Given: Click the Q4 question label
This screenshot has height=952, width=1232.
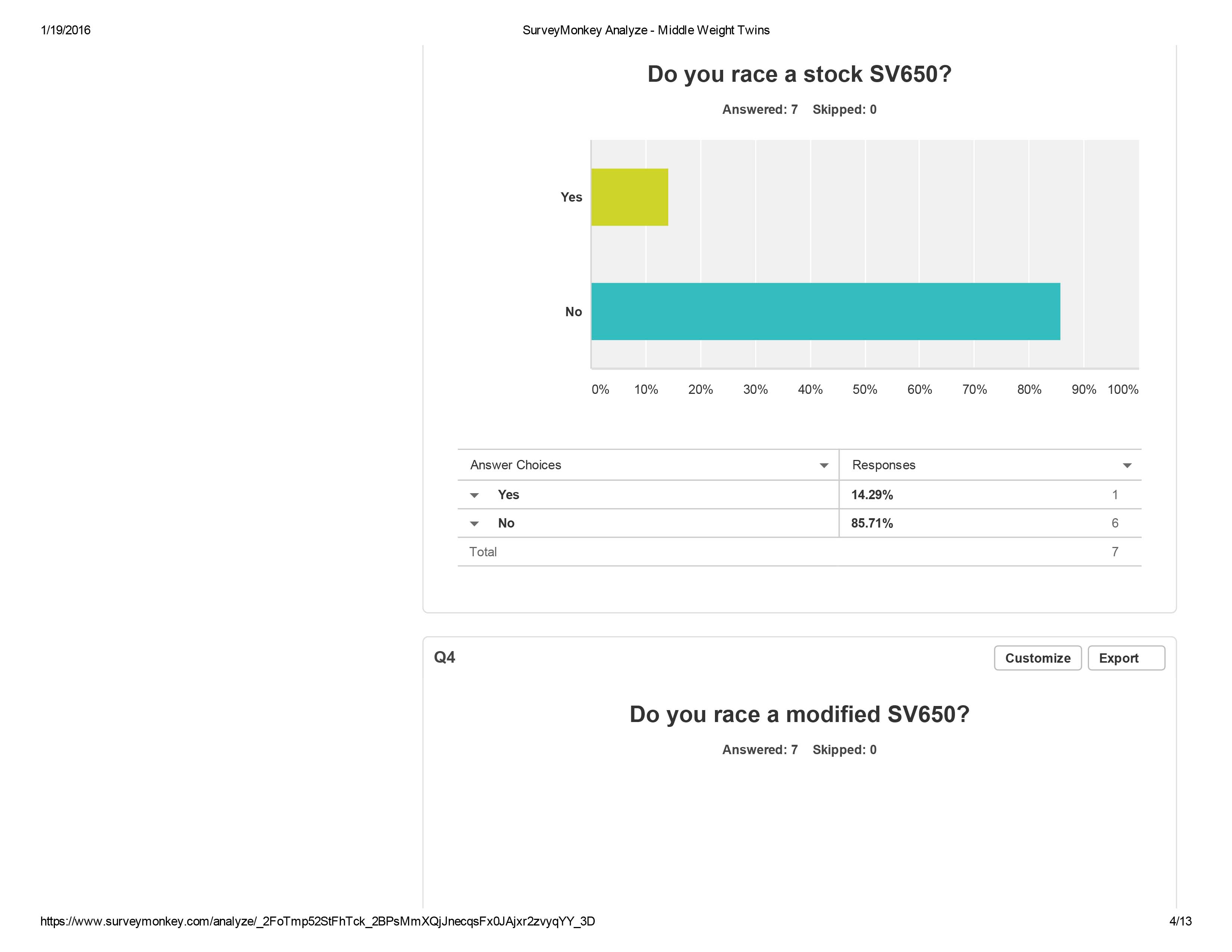Looking at the screenshot, I should [445, 657].
